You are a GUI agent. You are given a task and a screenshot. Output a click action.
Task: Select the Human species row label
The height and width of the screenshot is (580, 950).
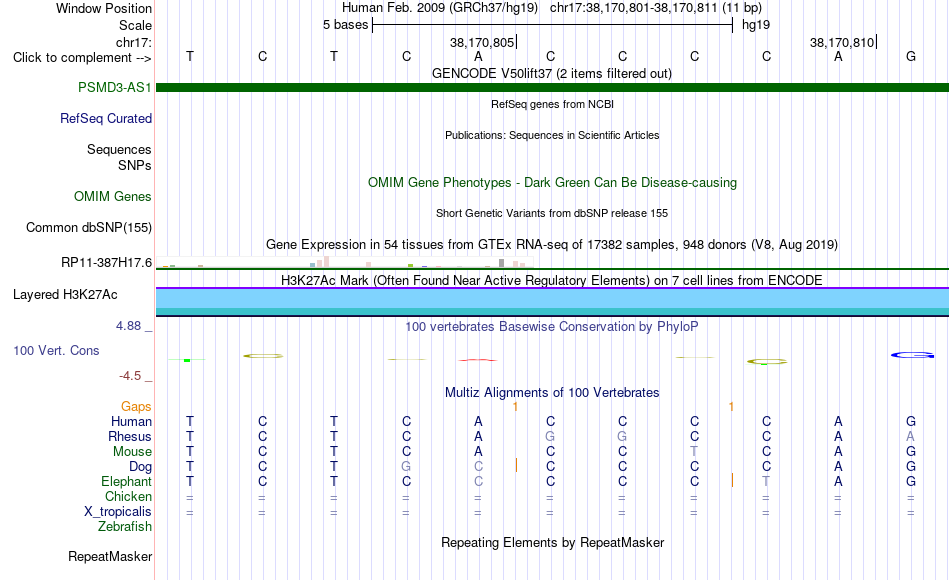tap(131, 421)
